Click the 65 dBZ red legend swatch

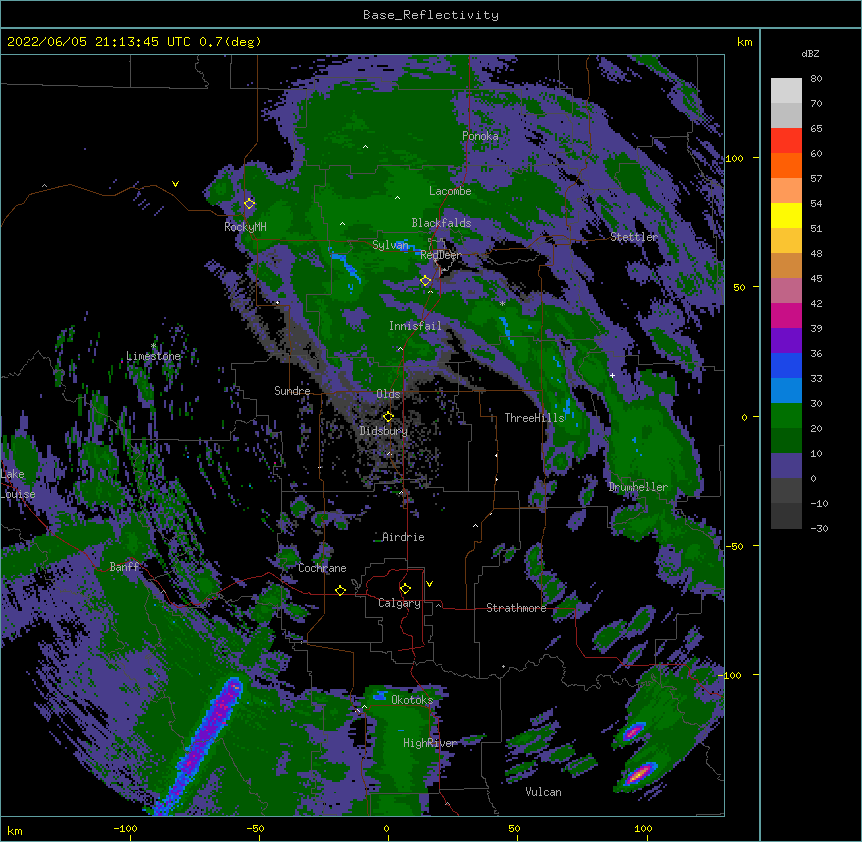(x=786, y=141)
